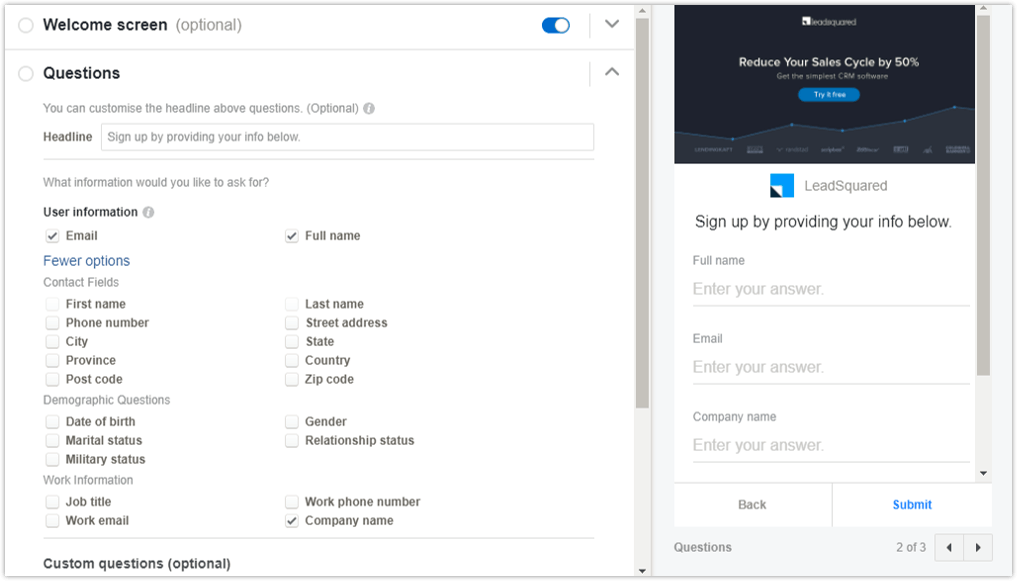Screen dimensions: 1017x581
Task: Click the LeadSquared logo in preview
Action: pos(781,186)
